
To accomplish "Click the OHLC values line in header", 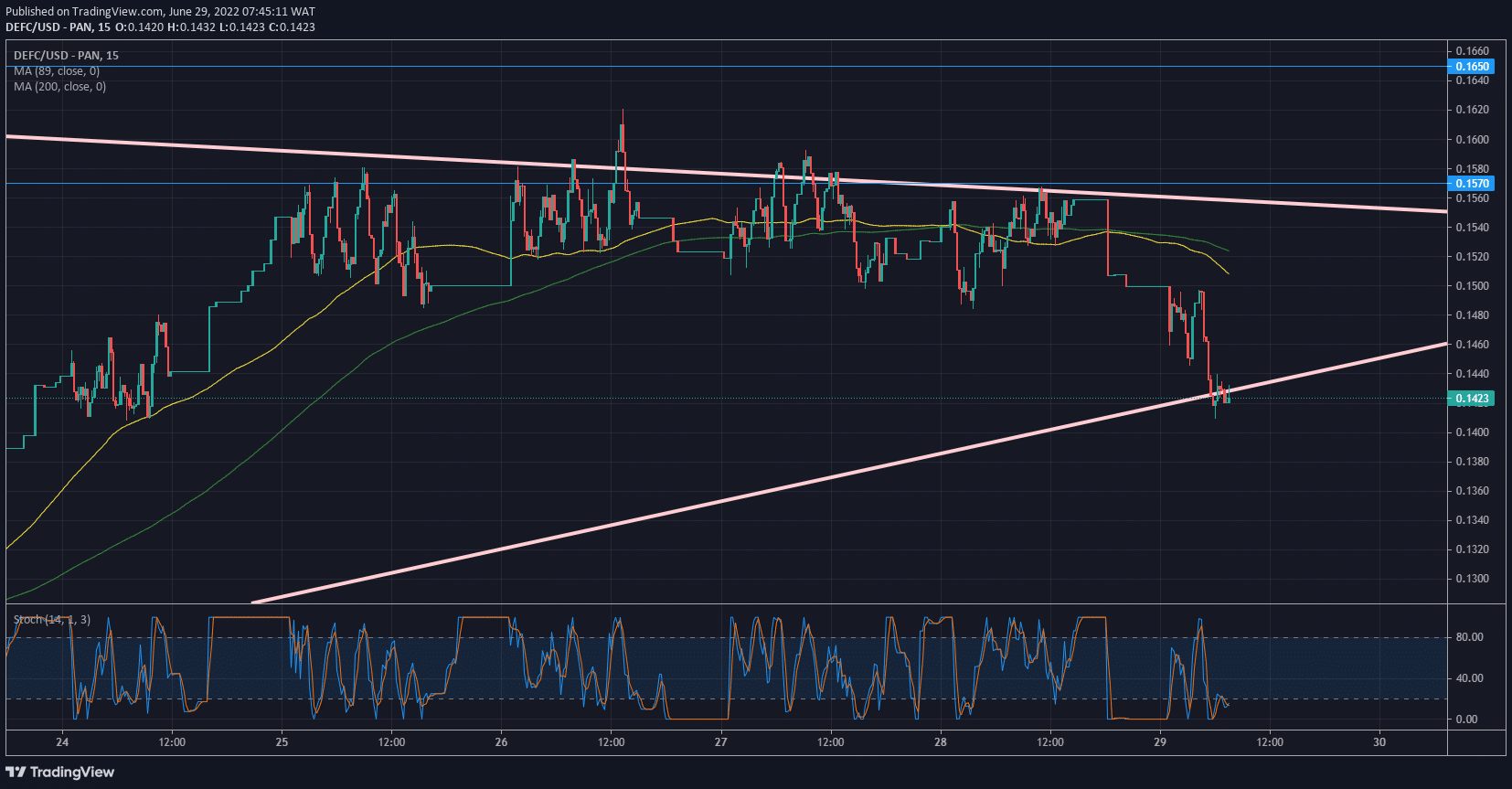I will pos(215,27).
